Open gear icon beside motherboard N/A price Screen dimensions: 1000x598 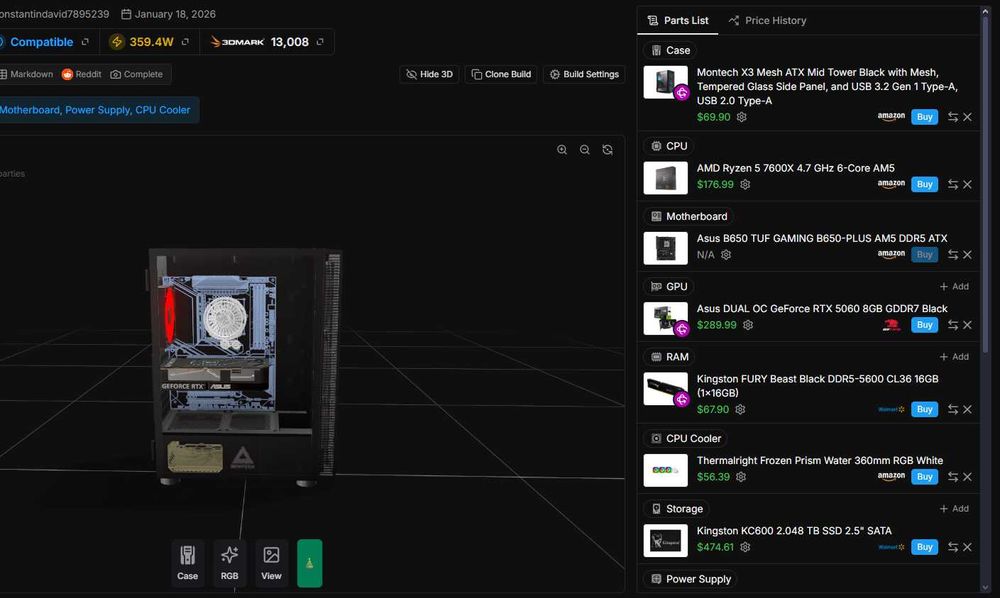[x=726, y=255]
